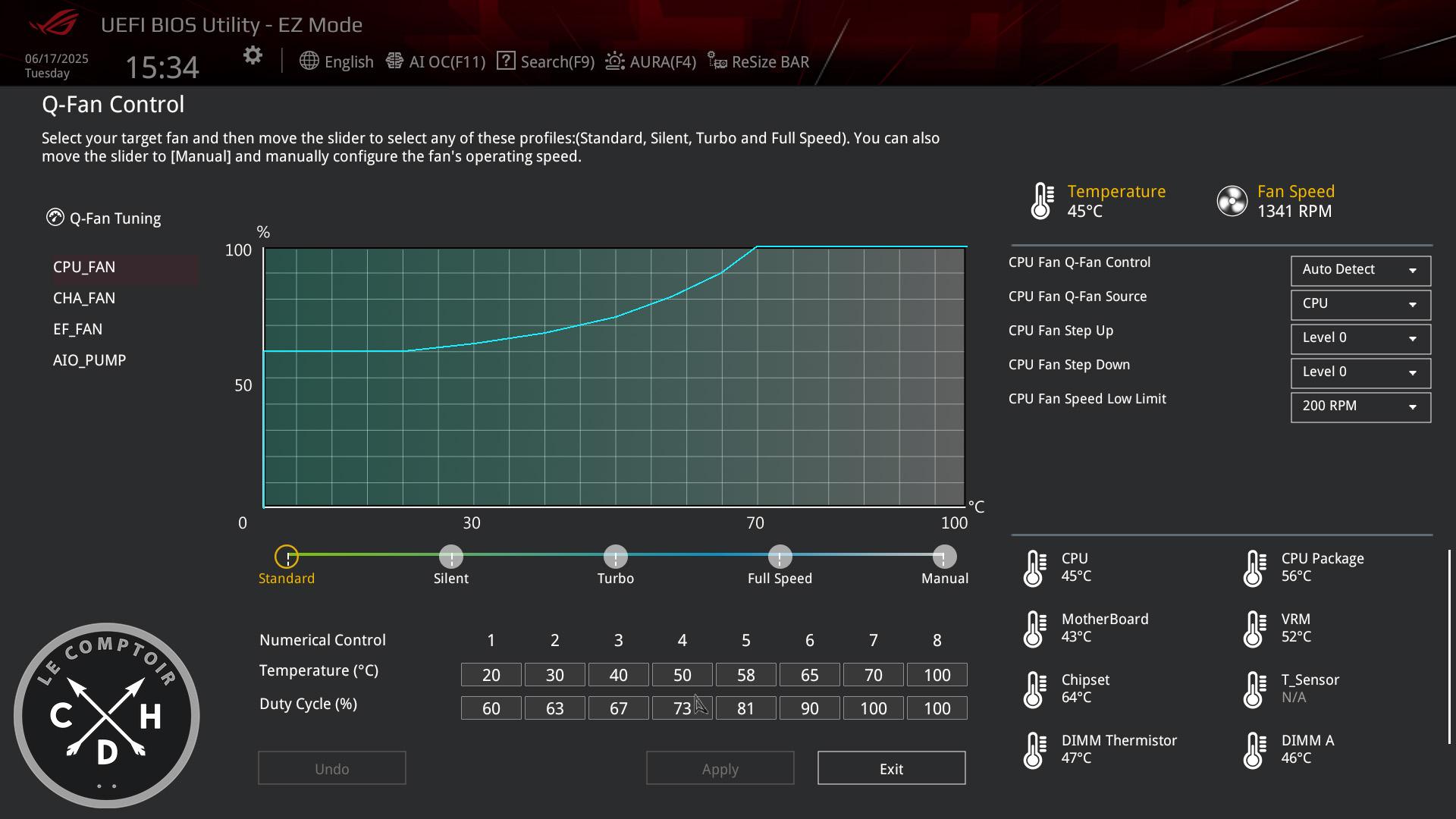The height and width of the screenshot is (819, 1456).
Task: Open CPU Fan Speed Low Limit dropdown
Action: 1360,406
